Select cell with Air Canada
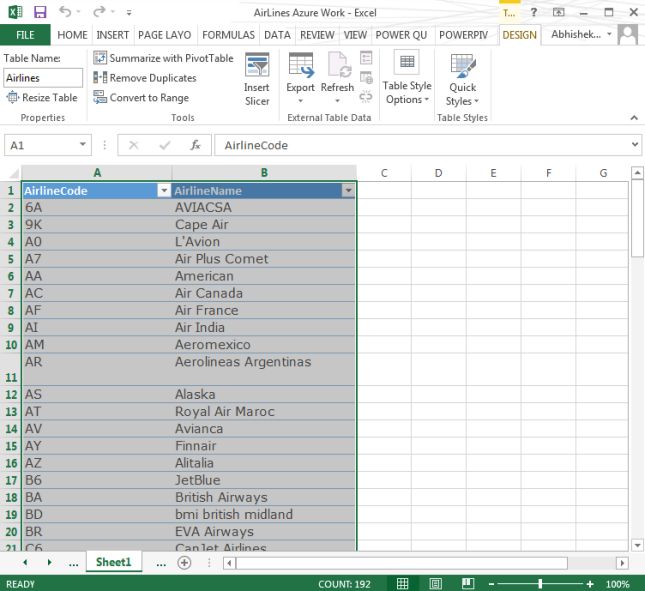645x591 pixels. pyautogui.click(x=264, y=293)
